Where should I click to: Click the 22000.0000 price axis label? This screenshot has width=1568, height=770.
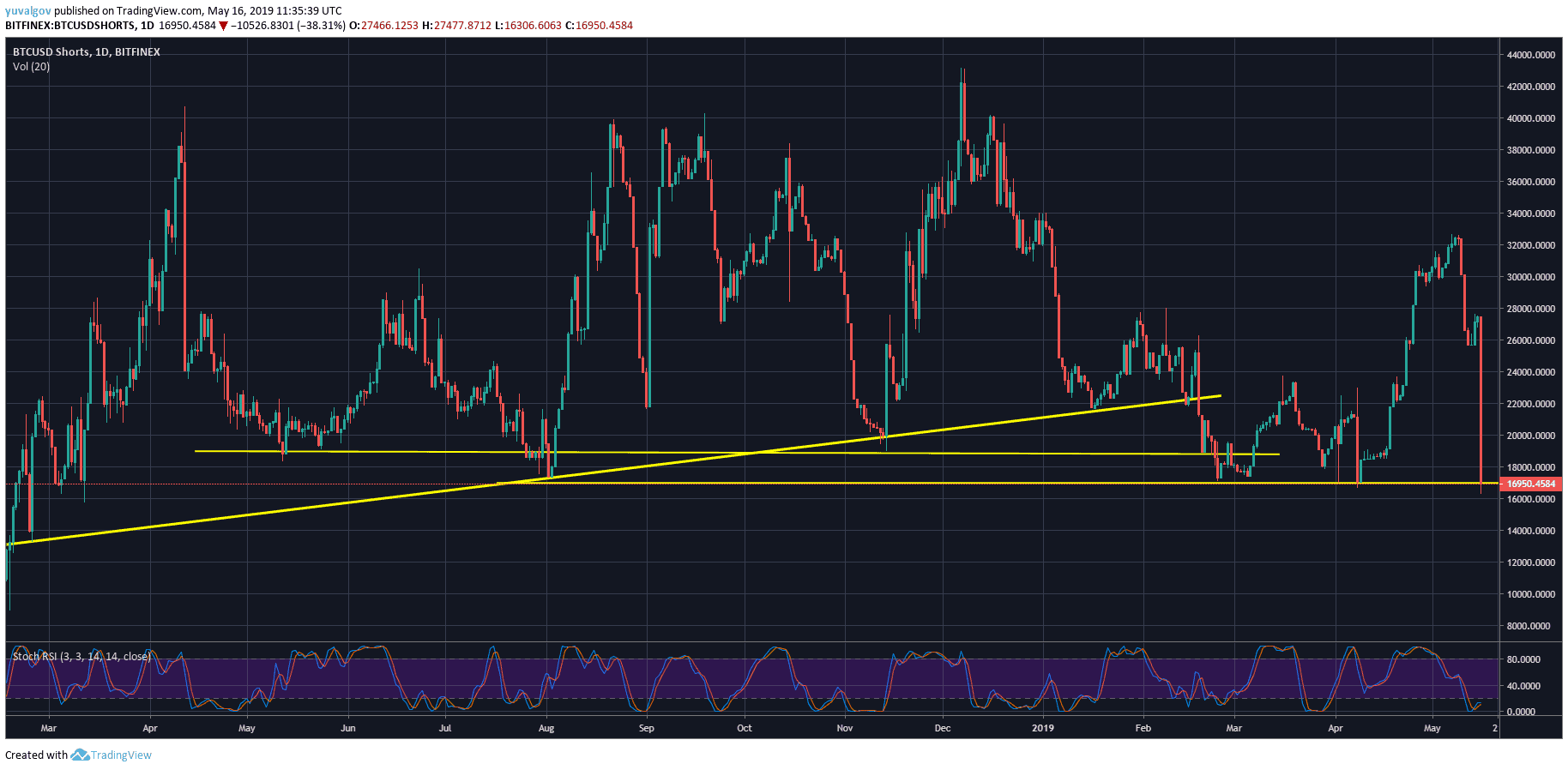[1531, 404]
